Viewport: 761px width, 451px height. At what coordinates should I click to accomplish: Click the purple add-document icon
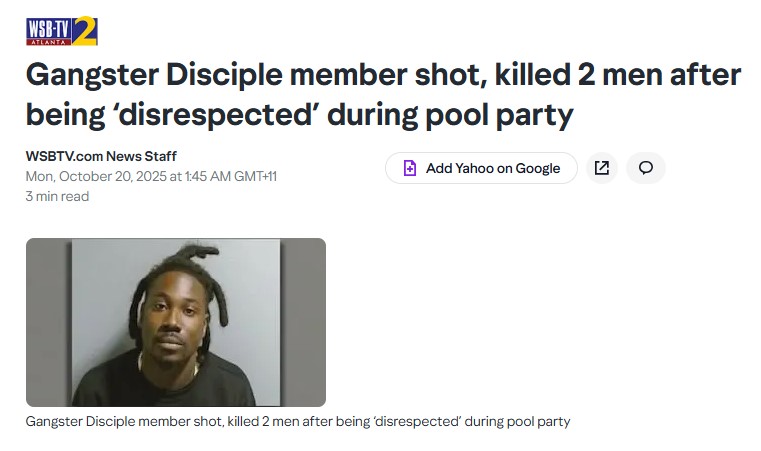(x=410, y=168)
